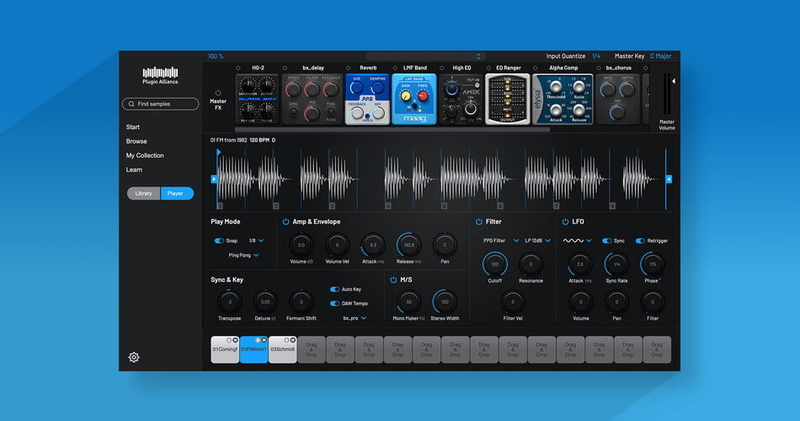Toggle the Auto Key switch

[335, 289]
